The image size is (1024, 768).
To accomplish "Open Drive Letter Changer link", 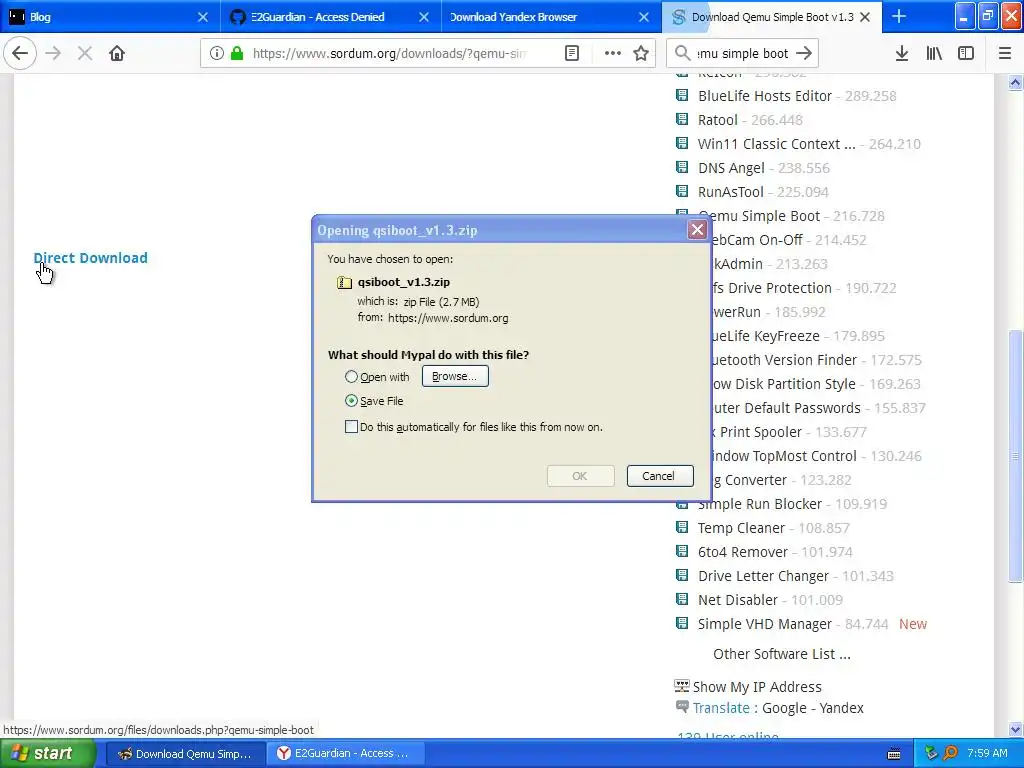I will pyautogui.click(x=763, y=576).
